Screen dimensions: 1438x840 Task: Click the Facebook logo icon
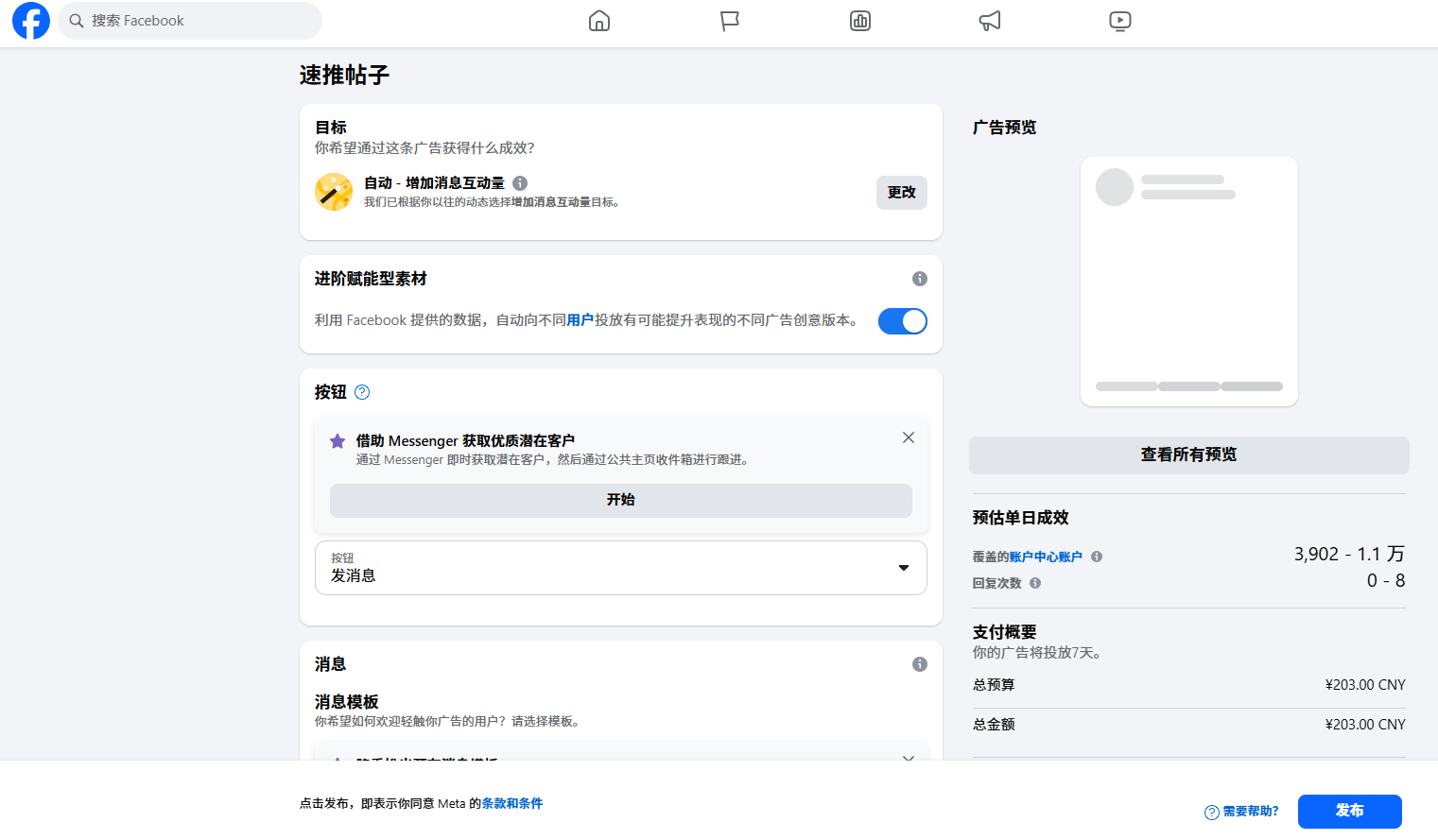(31, 21)
